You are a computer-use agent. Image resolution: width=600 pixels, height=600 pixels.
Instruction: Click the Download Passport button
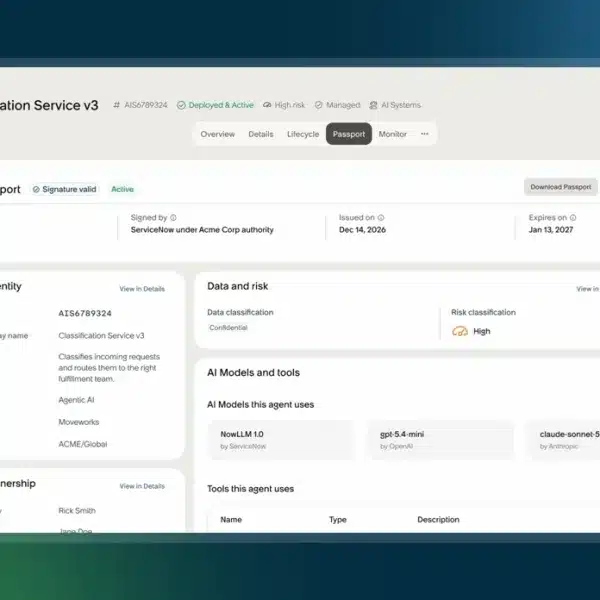[x=561, y=187]
